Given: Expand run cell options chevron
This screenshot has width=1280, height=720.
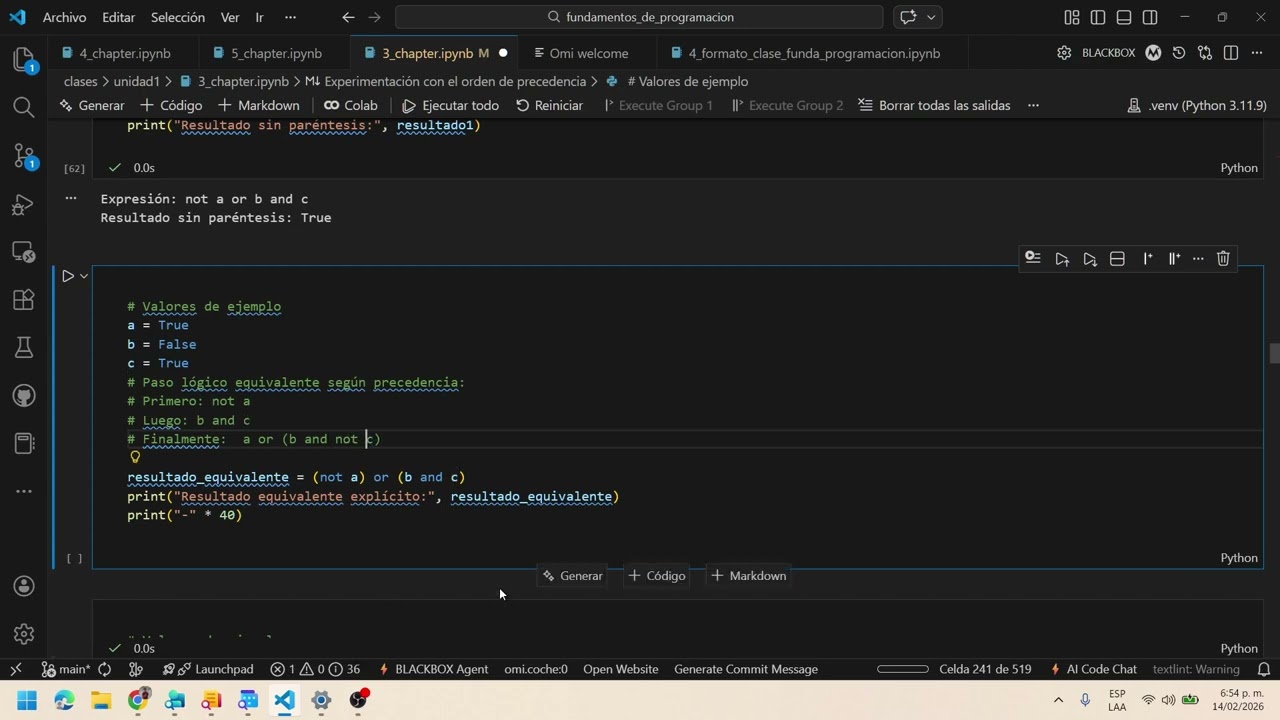Looking at the screenshot, I should (x=84, y=276).
